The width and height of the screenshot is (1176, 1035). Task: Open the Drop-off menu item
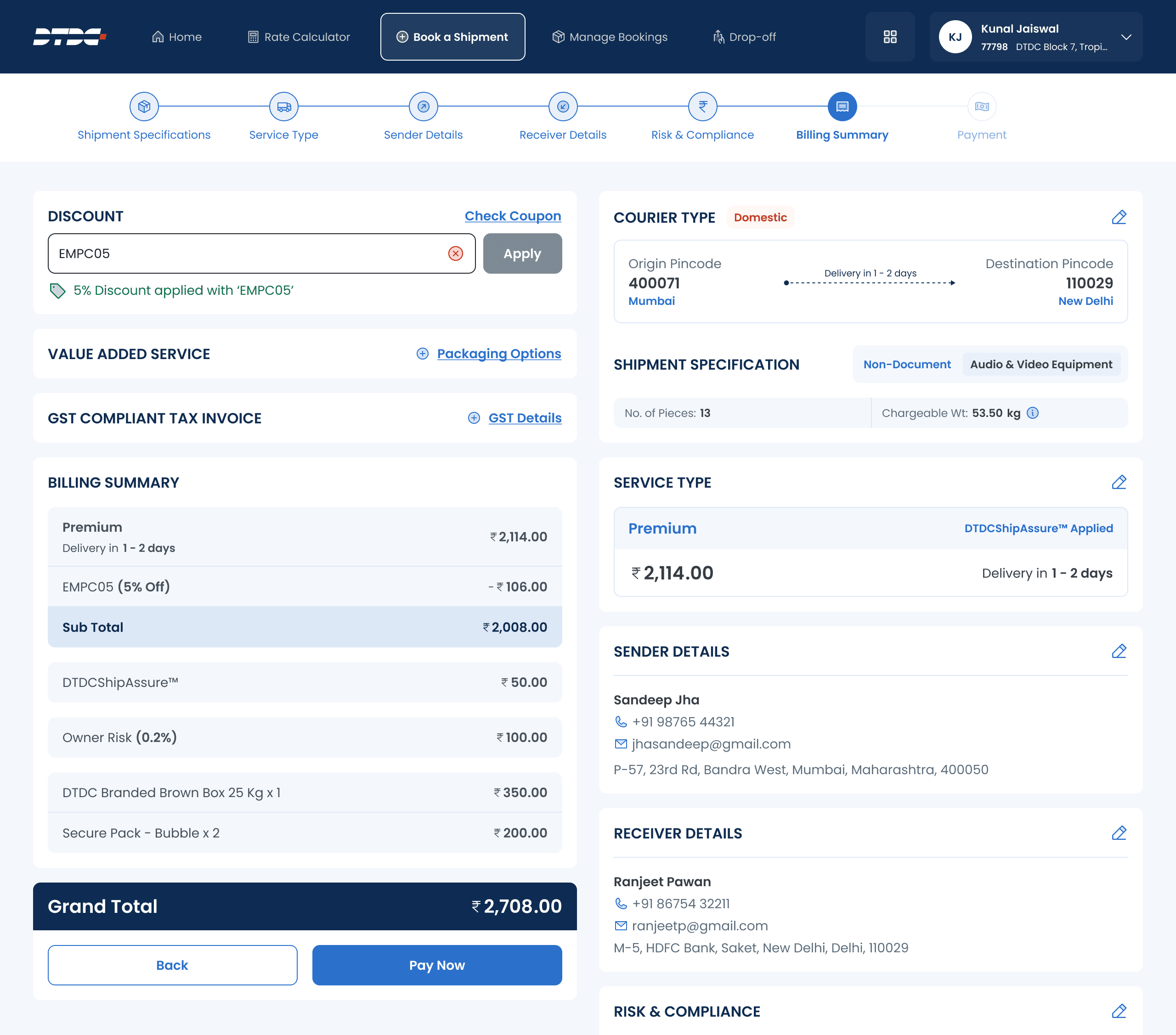(x=745, y=37)
